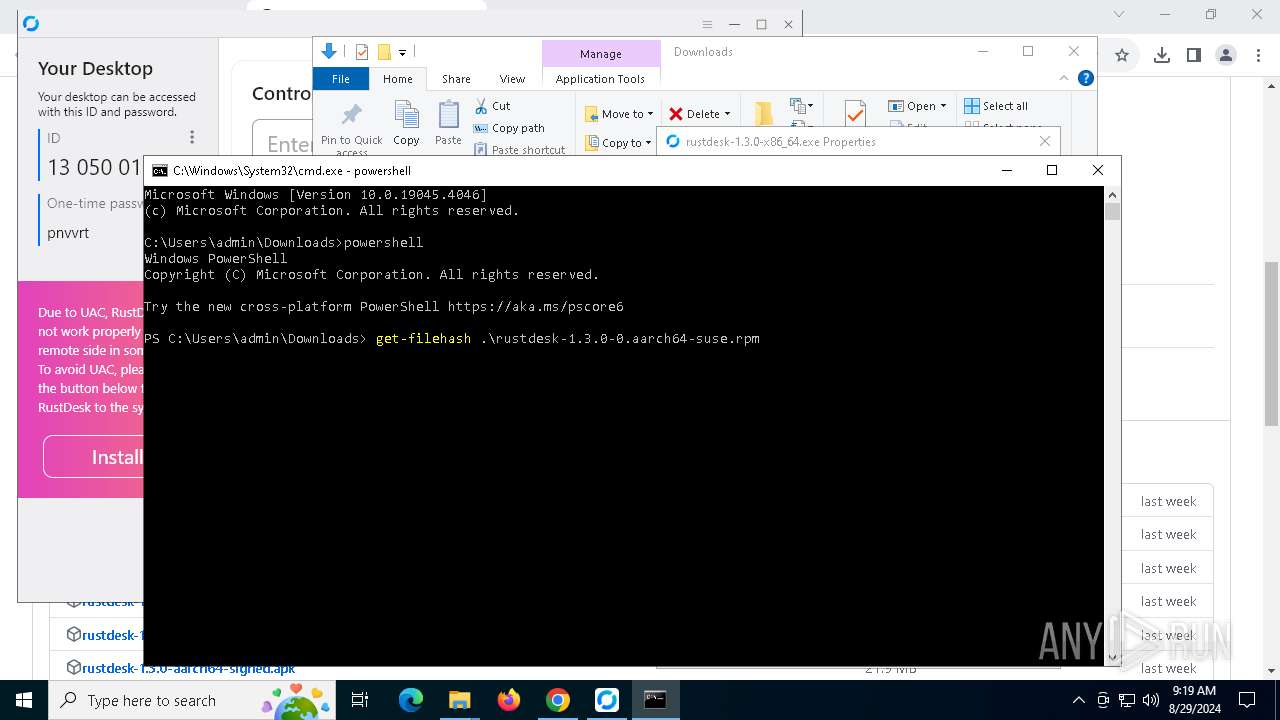Toggle Chrome side panel icon
The height and width of the screenshot is (720, 1280).
coord(1194,55)
